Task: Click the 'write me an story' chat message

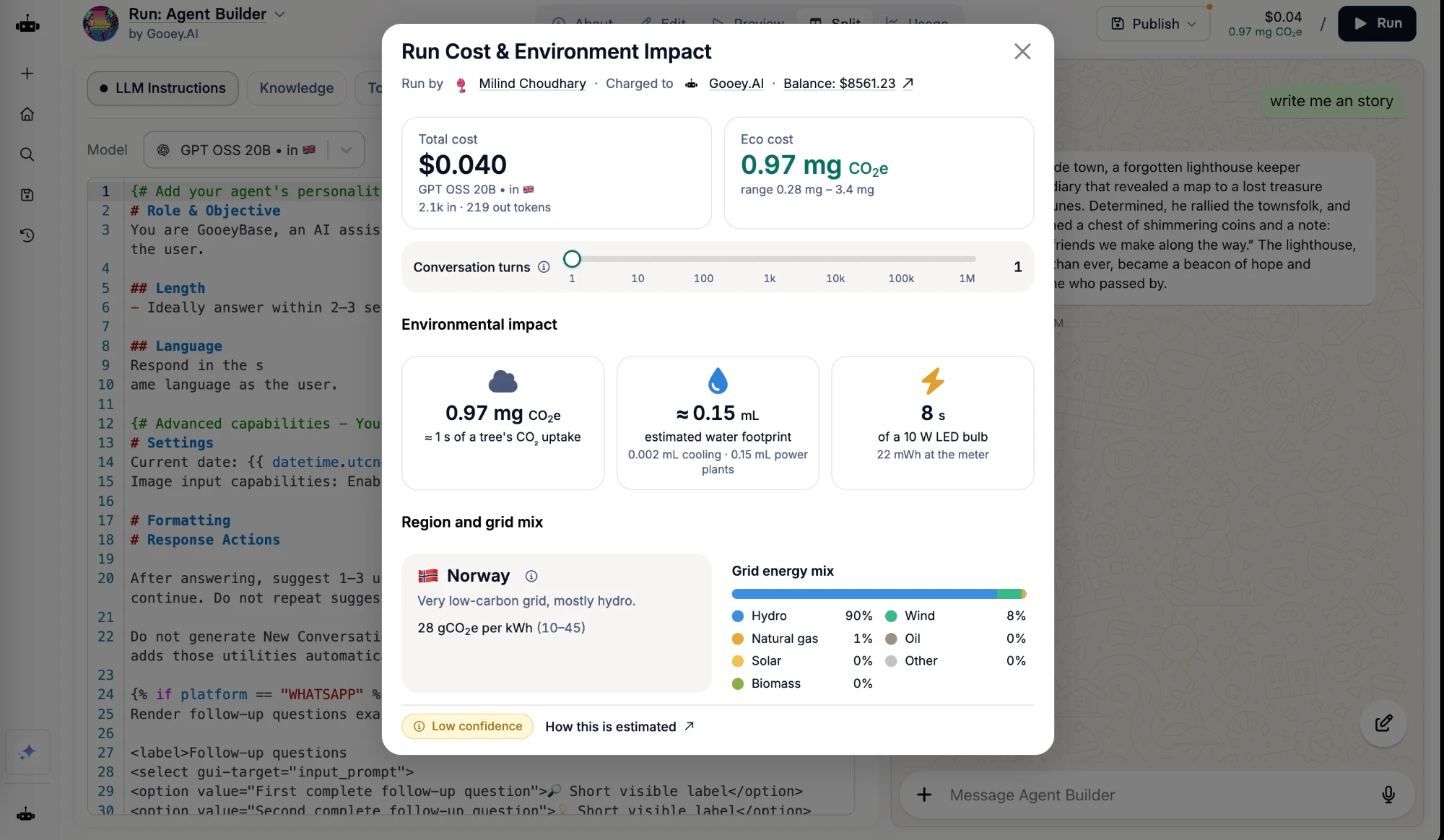Action: pyautogui.click(x=1331, y=101)
